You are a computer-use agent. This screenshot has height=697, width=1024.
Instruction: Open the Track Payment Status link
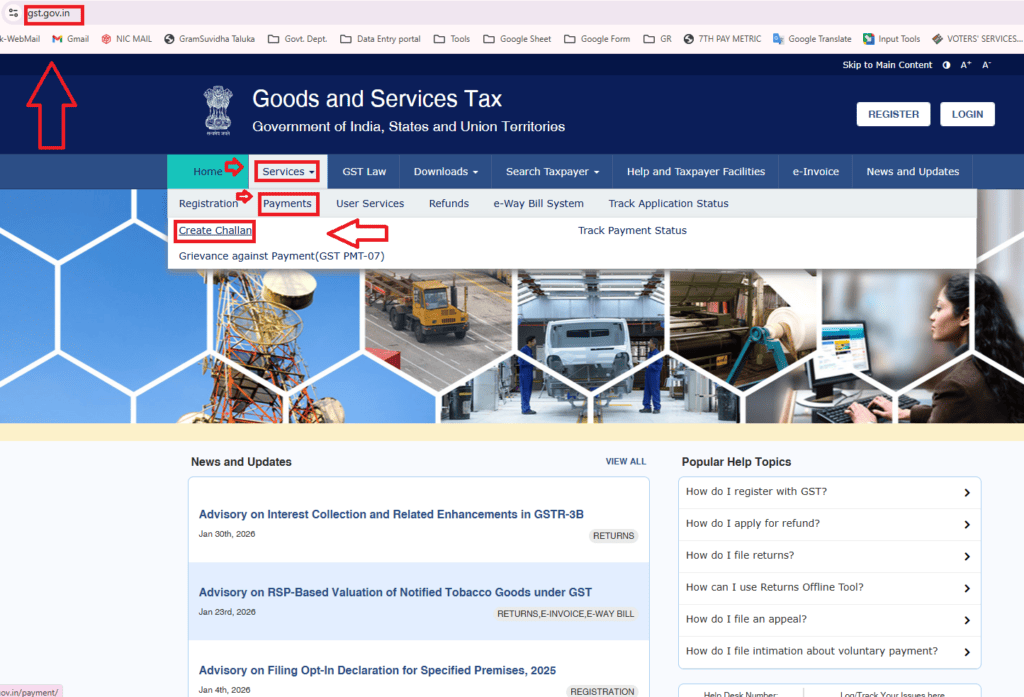point(632,231)
